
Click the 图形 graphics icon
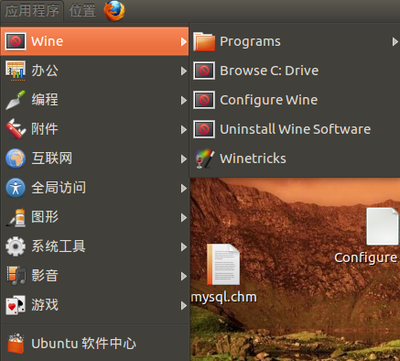[16, 217]
